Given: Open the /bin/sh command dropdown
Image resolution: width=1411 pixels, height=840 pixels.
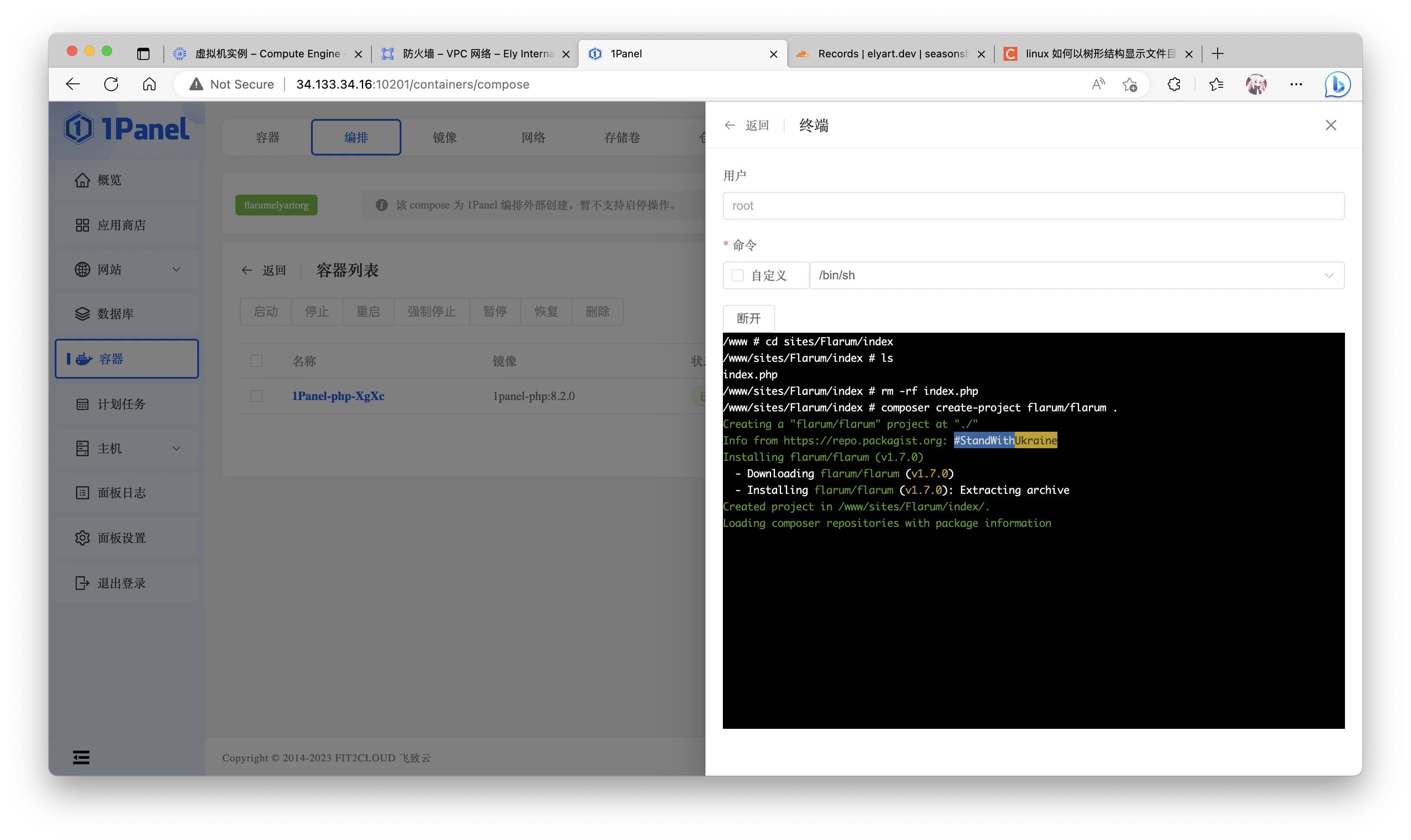Looking at the screenshot, I should [x=1076, y=275].
